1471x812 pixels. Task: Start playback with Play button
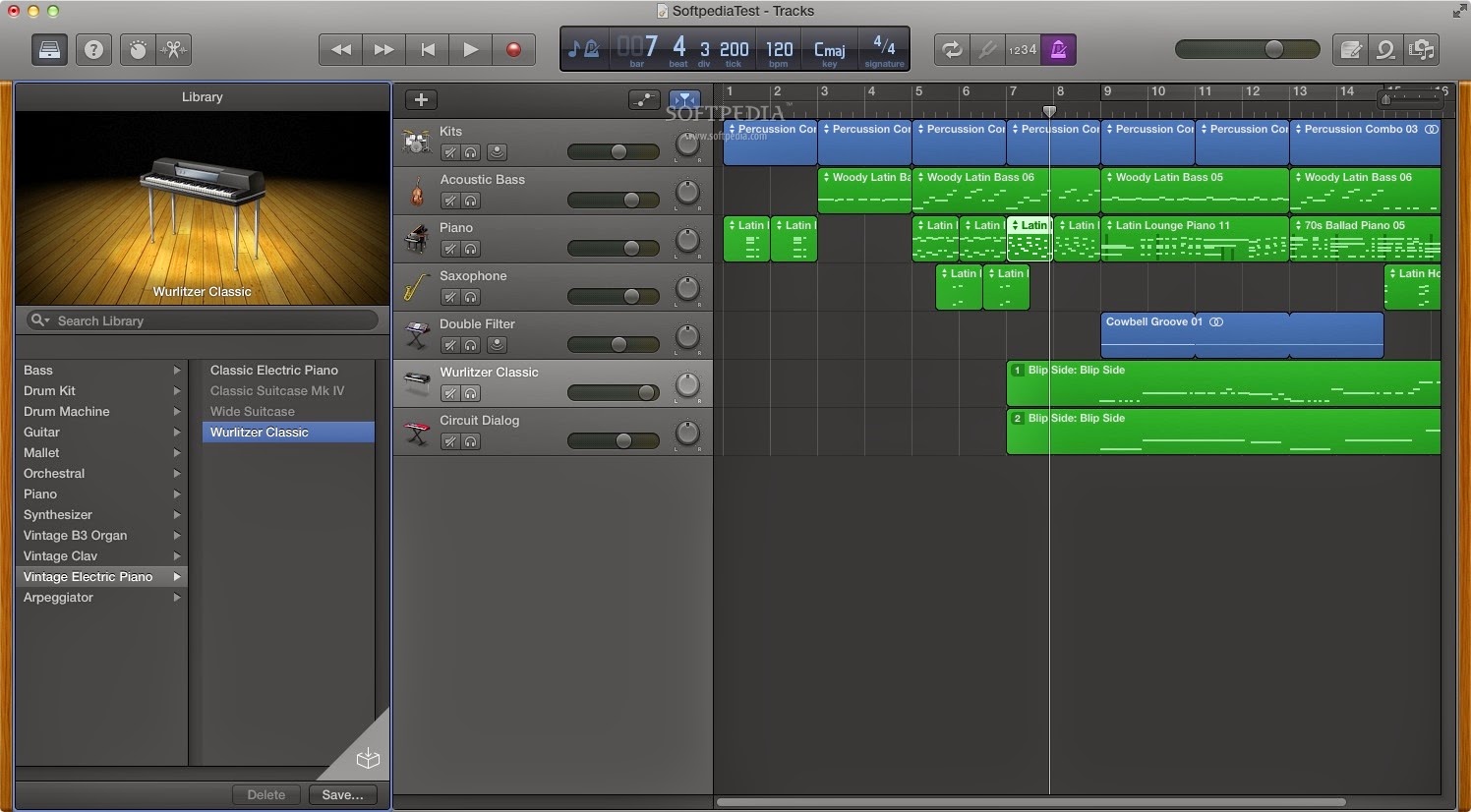471,49
